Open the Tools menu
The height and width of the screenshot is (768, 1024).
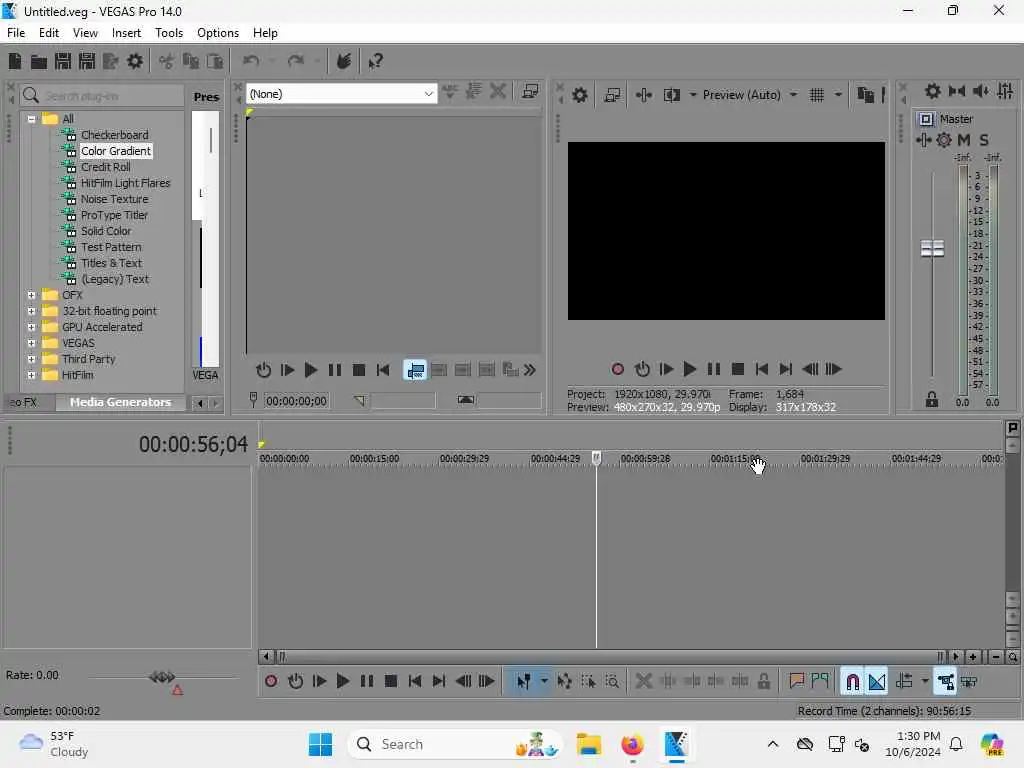168,33
